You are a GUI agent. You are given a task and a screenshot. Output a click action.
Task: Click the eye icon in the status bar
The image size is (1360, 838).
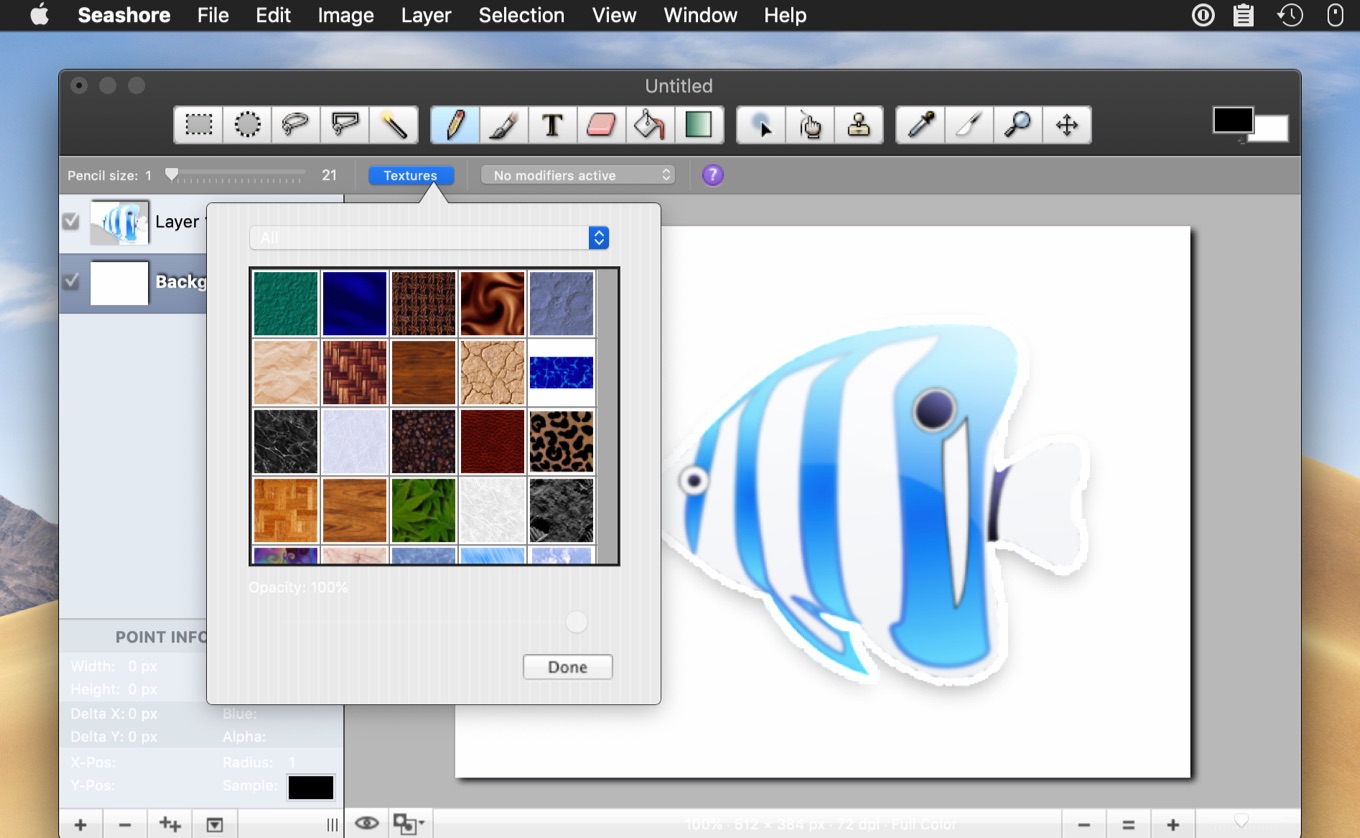(x=367, y=824)
